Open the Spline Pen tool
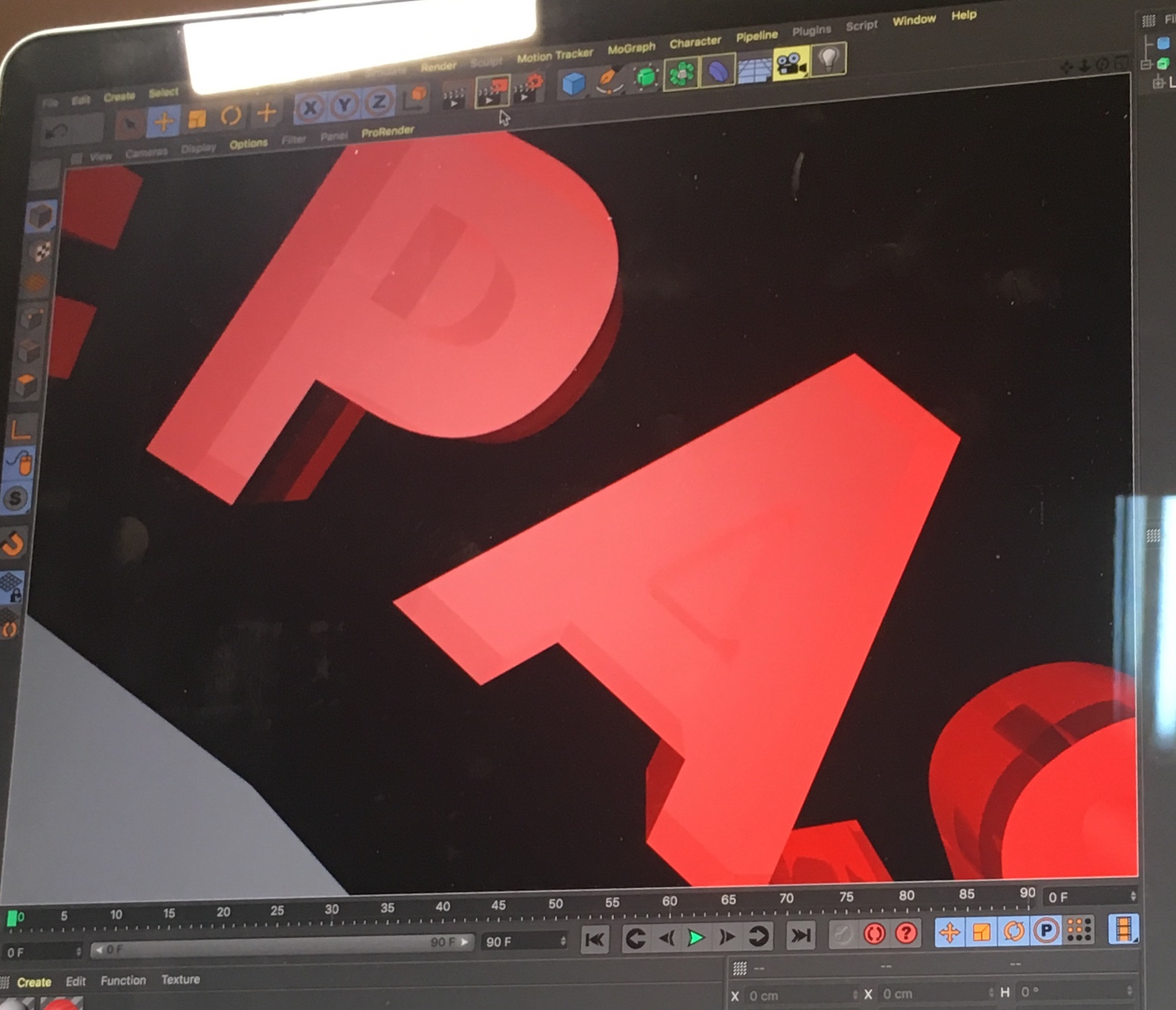The height and width of the screenshot is (1010, 1176). click(609, 80)
